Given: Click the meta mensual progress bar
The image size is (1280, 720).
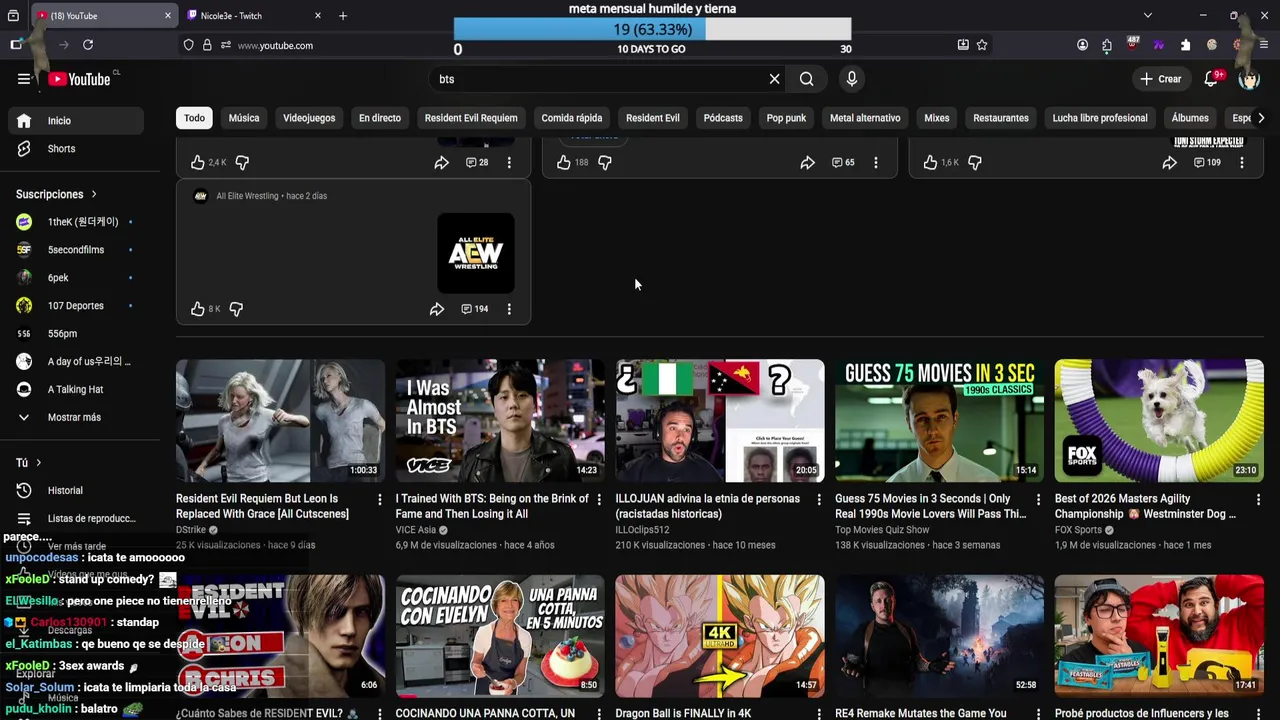Looking at the screenshot, I should click(x=652, y=30).
